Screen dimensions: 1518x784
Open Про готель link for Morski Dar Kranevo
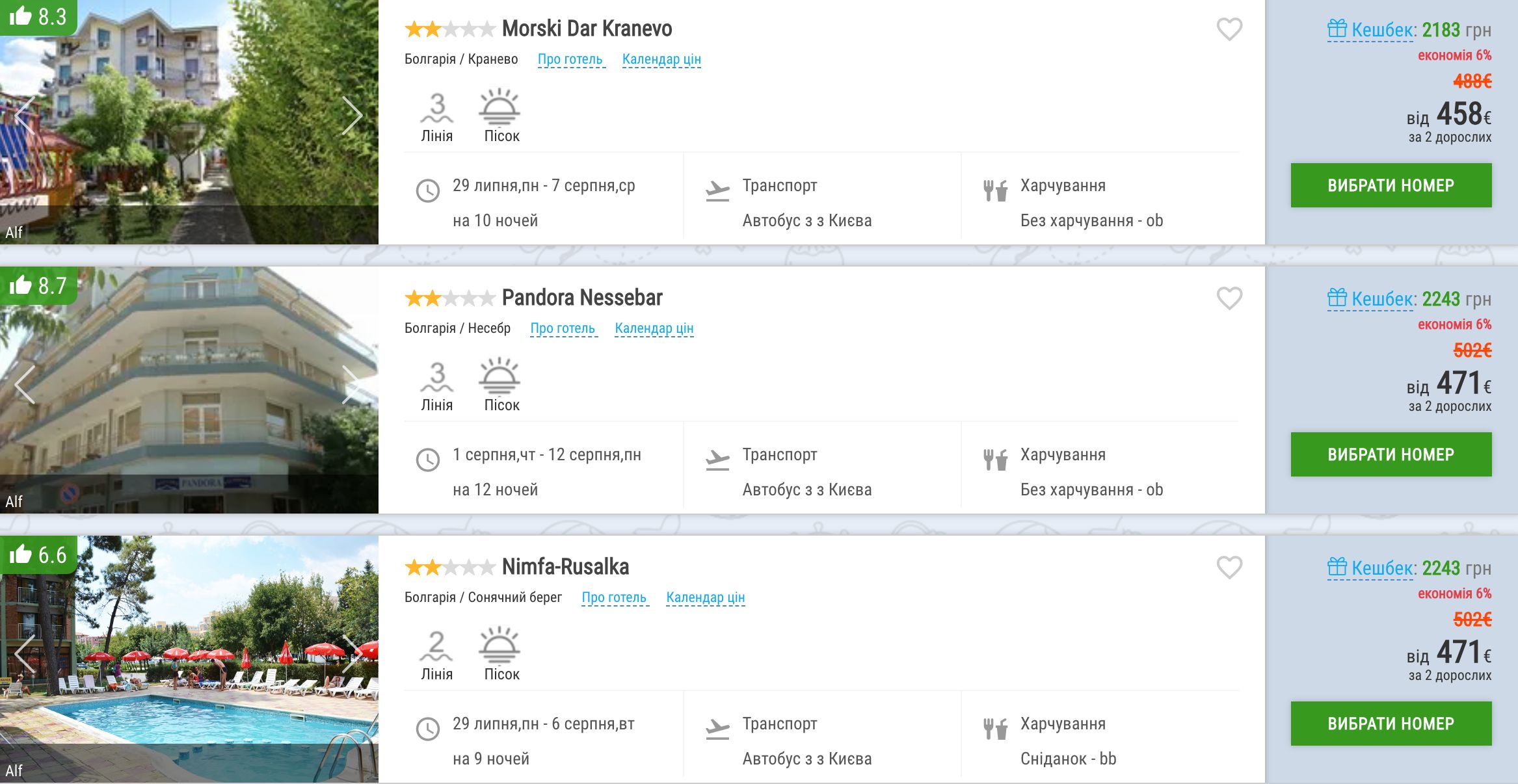571,60
